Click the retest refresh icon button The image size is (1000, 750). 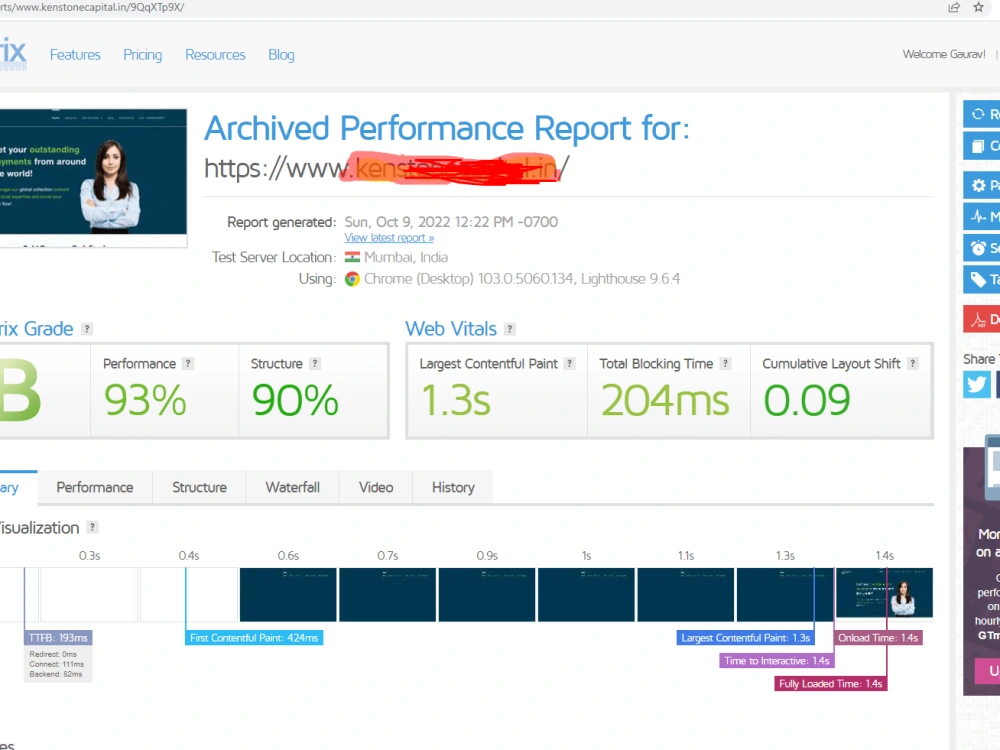[x=982, y=115]
